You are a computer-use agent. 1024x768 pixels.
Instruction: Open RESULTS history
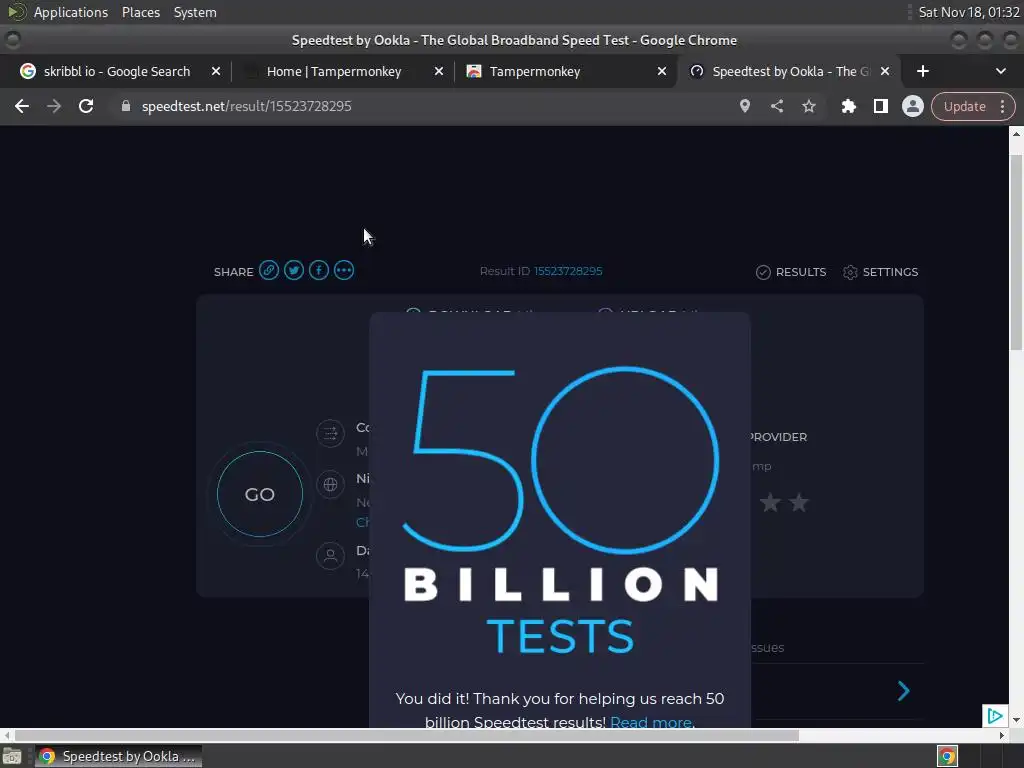791,272
